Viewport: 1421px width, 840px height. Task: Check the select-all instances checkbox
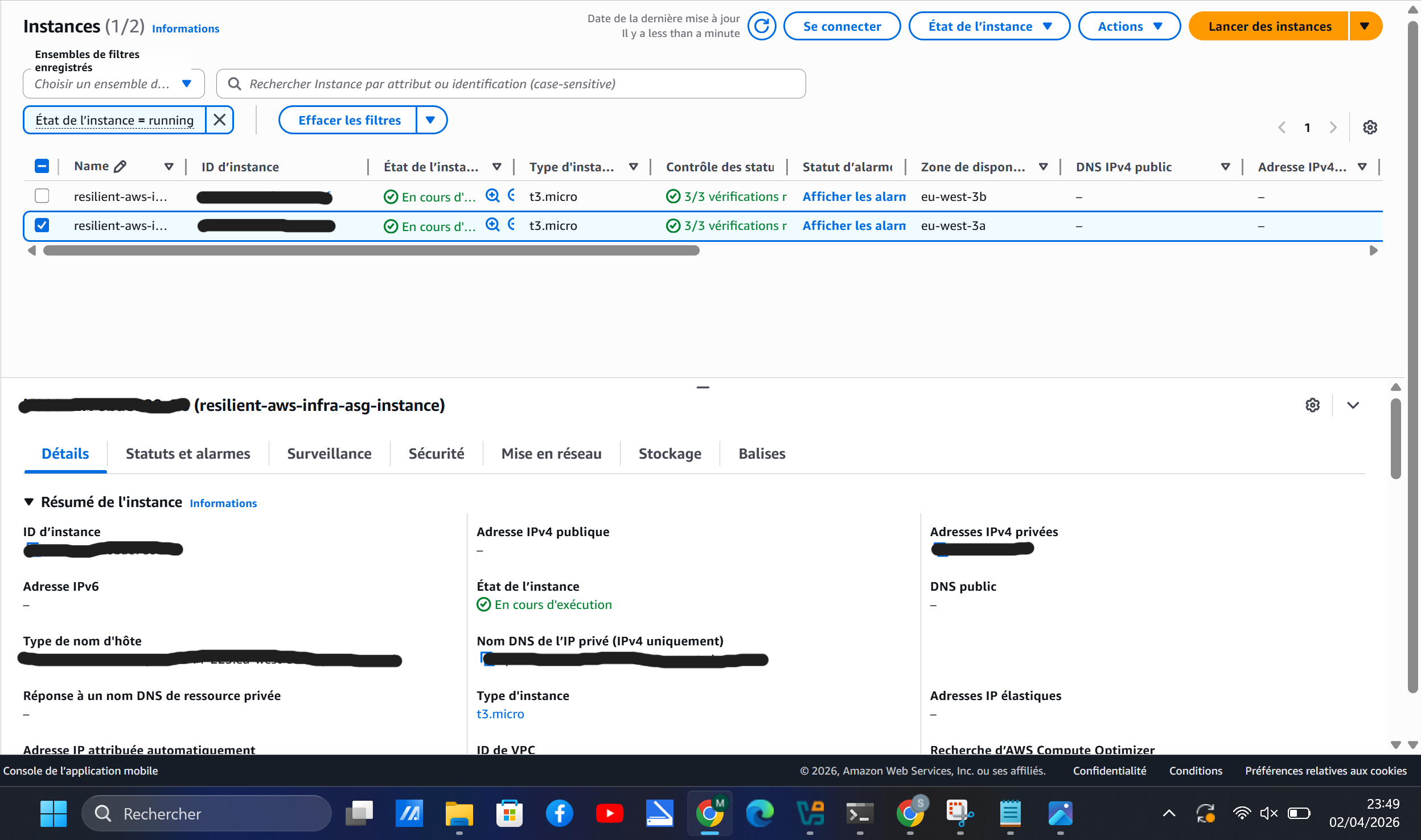pyautogui.click(x=42, y=166)
